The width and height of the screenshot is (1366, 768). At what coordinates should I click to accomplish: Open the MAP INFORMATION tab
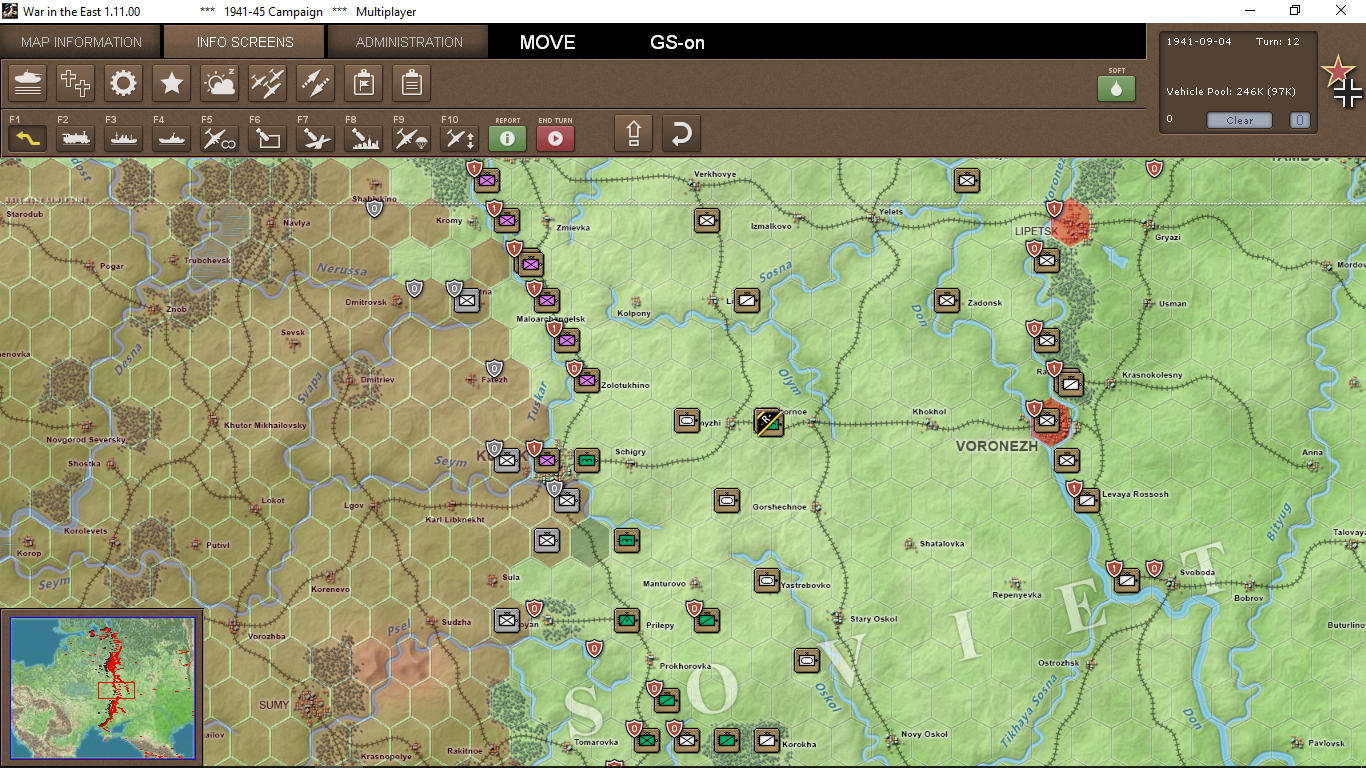(81, 42)
